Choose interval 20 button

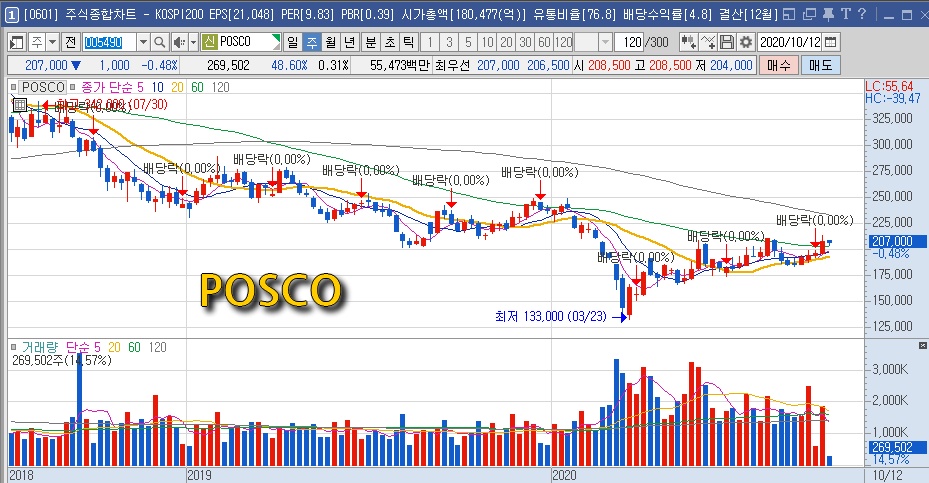tap(506, 42)
